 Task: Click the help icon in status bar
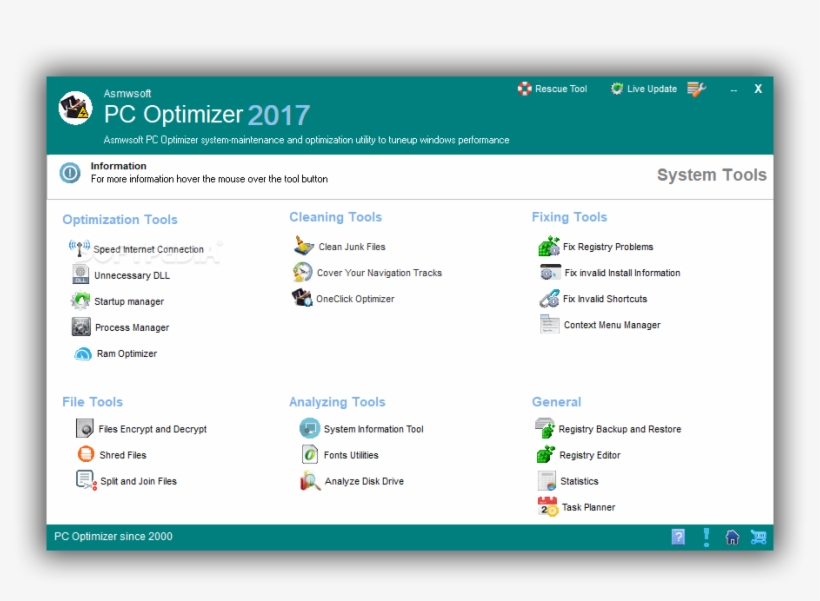pyautogui.click(x=678, y=537)
